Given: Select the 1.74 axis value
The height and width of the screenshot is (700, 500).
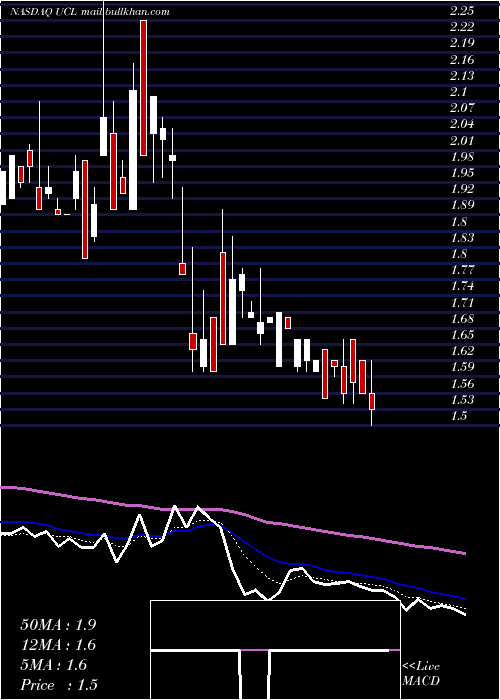Looking at the screenshot, I should pyautogui.click(x=462, y=287).
